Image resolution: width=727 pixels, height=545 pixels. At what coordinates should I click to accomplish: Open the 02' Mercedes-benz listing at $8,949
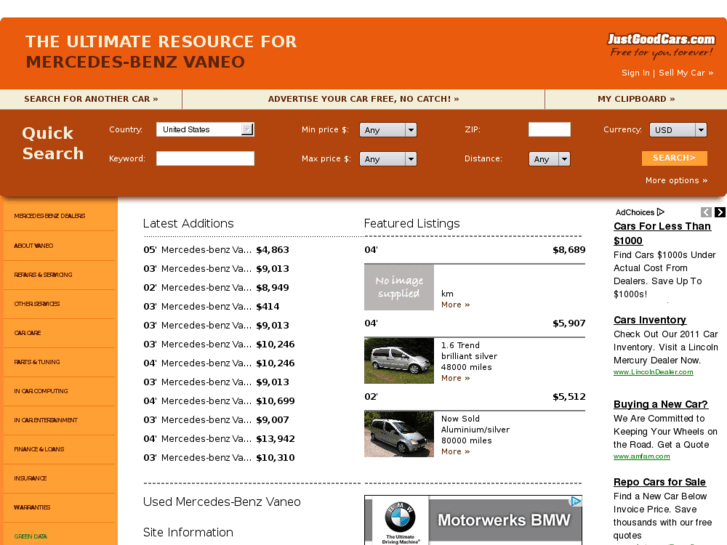(x=216, y=288)
